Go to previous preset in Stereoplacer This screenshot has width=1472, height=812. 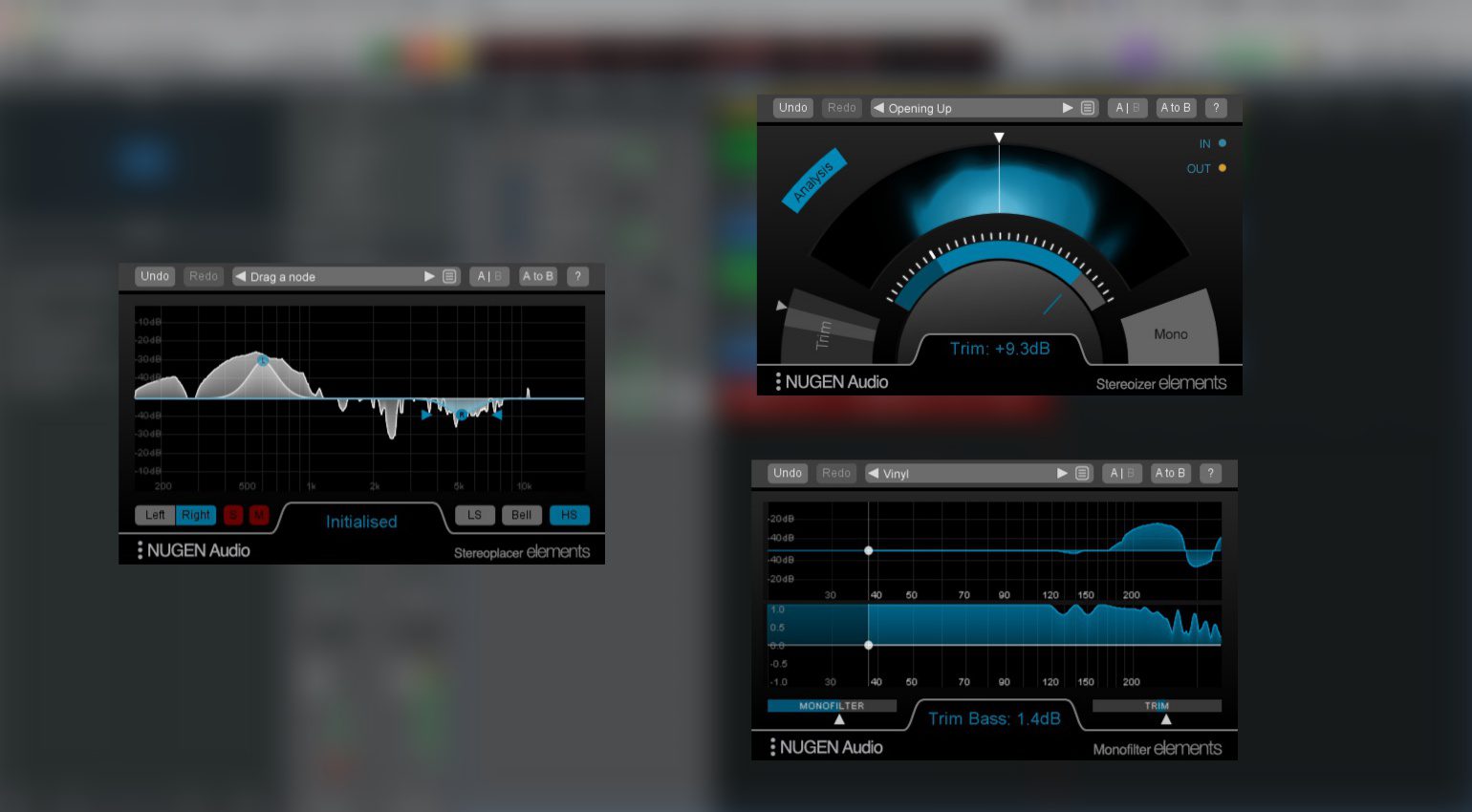(241, 276)
